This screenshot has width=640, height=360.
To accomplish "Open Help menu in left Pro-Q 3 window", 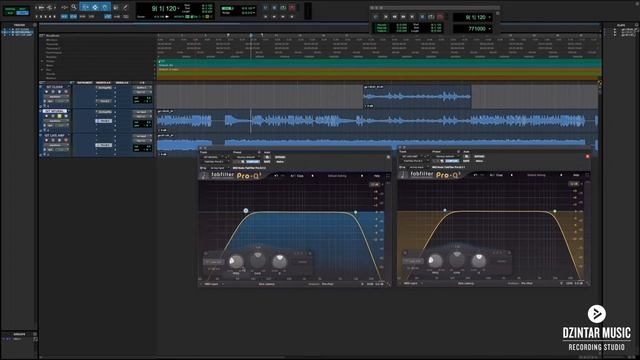I will 377,176.
